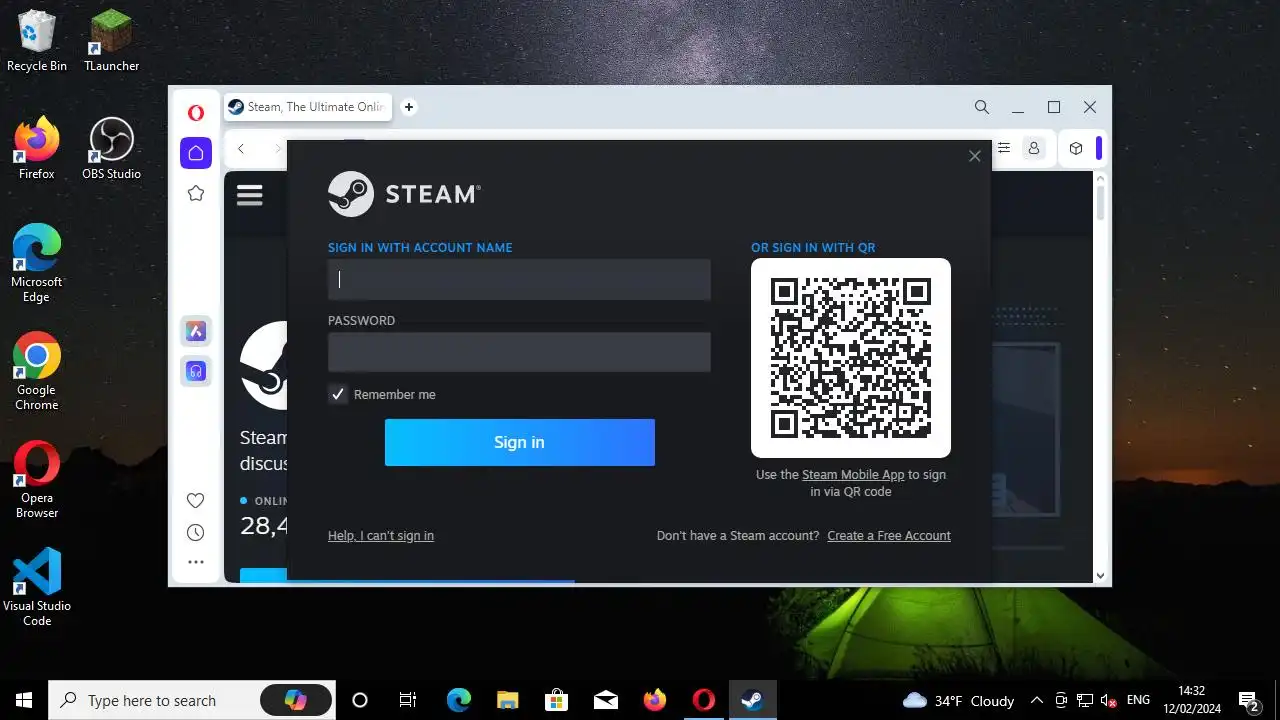This screenshot has width=1280, height=720.
Task: Open a new Opera tab
Action: pos(409,107)
